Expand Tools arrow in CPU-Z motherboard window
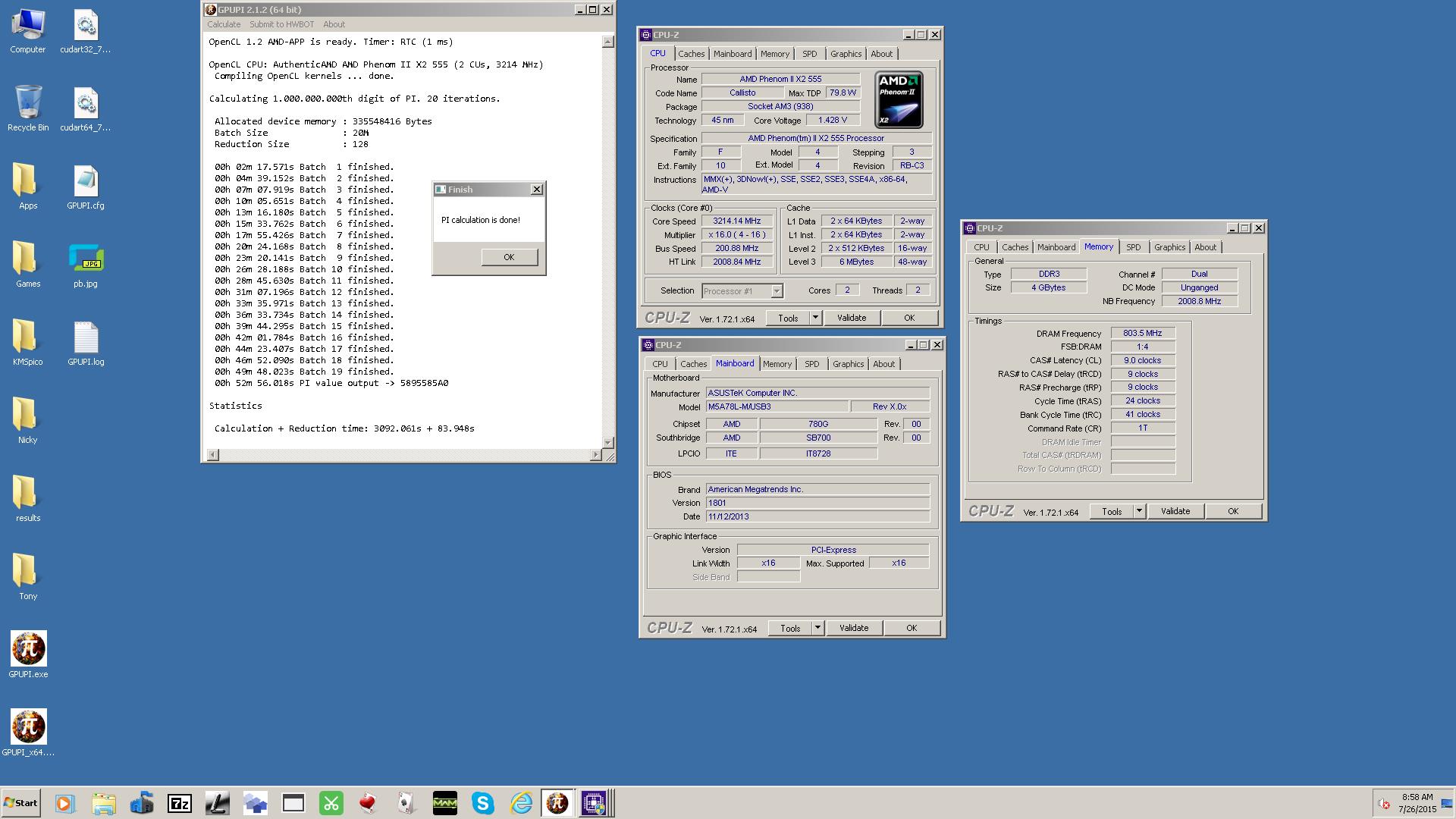 (x=817, y=628)
